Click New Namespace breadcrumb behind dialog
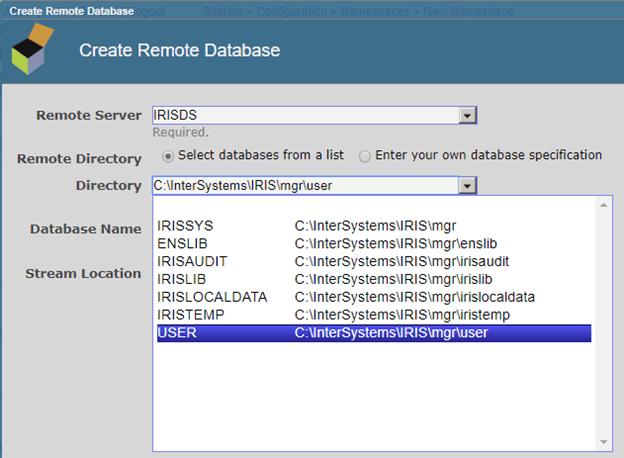The width and height of the screenshot is (624, 458). [468, 12]
